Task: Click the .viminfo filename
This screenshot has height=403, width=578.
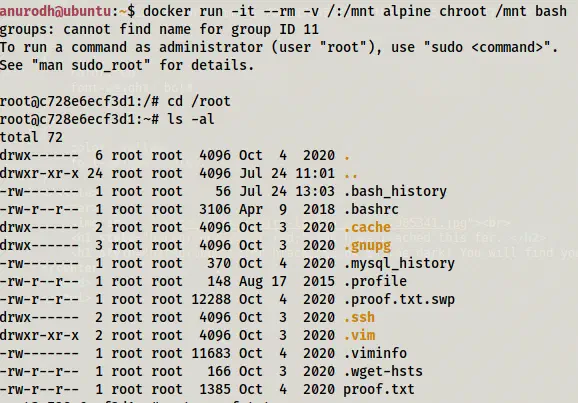Action: click(375, 353)
